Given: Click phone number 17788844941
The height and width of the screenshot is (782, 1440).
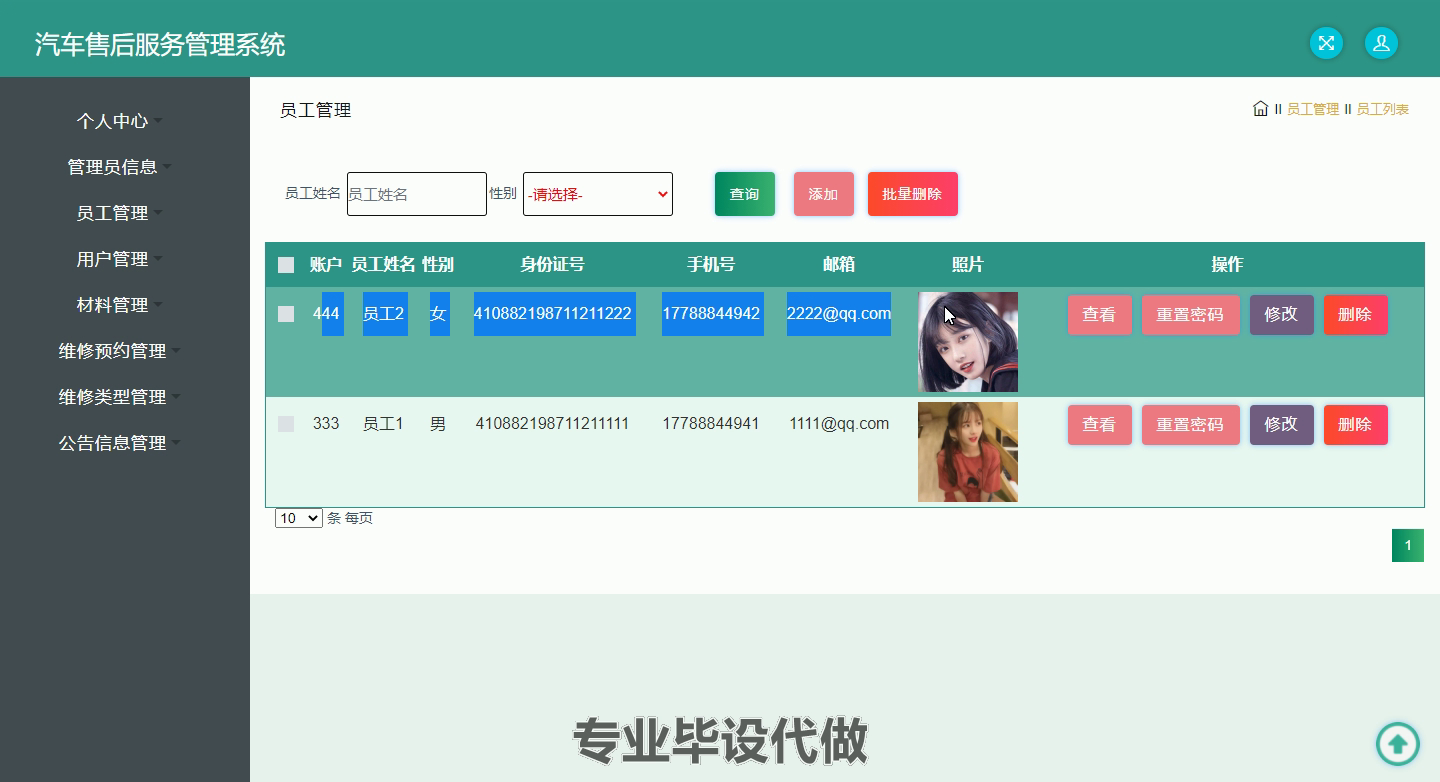Looking at the screenshot, I should click(x=711, y=424).
